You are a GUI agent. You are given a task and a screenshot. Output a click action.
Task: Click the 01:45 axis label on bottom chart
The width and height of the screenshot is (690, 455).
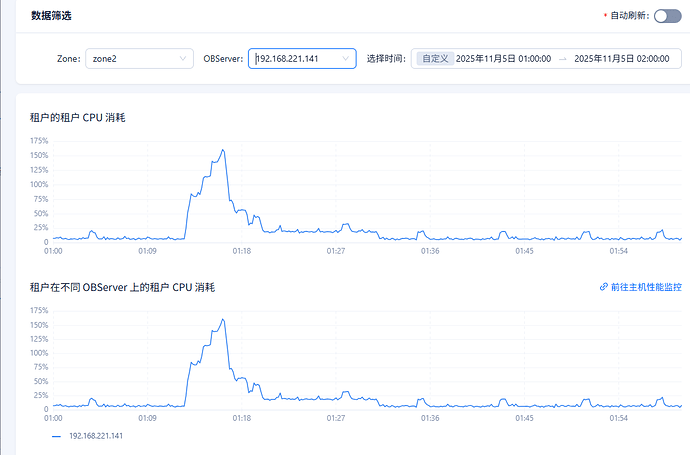coord(523,419)
